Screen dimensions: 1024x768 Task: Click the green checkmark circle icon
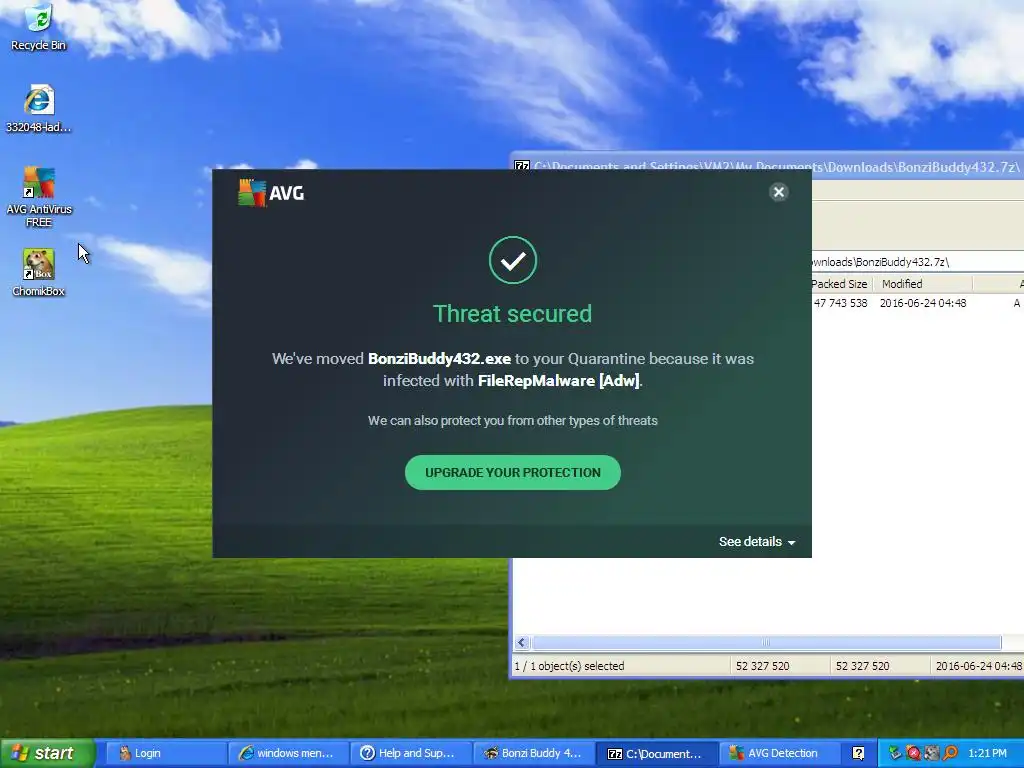tap(513, 260)
